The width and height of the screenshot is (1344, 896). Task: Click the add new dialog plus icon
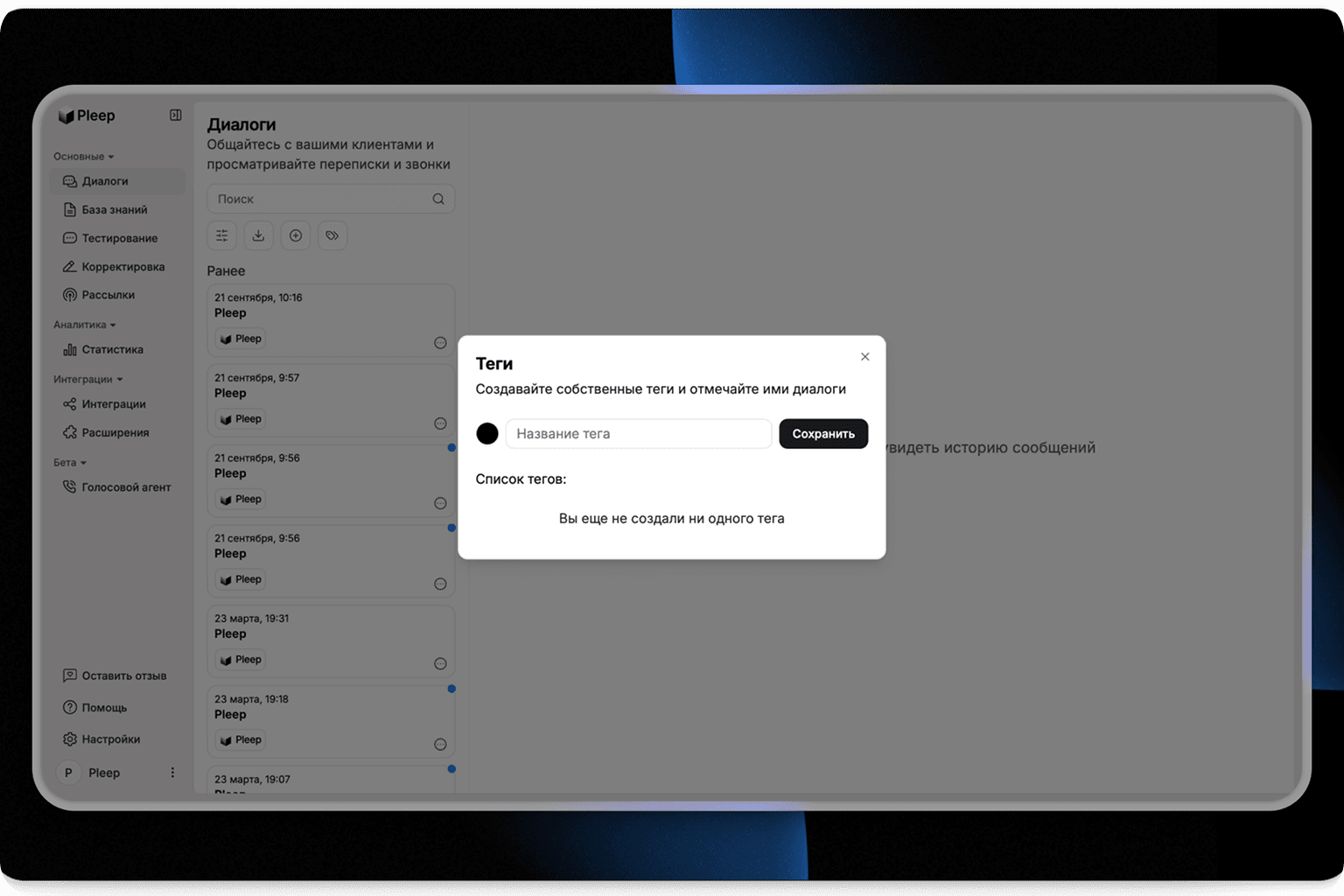pyautogui.click(x=296, y=235)
